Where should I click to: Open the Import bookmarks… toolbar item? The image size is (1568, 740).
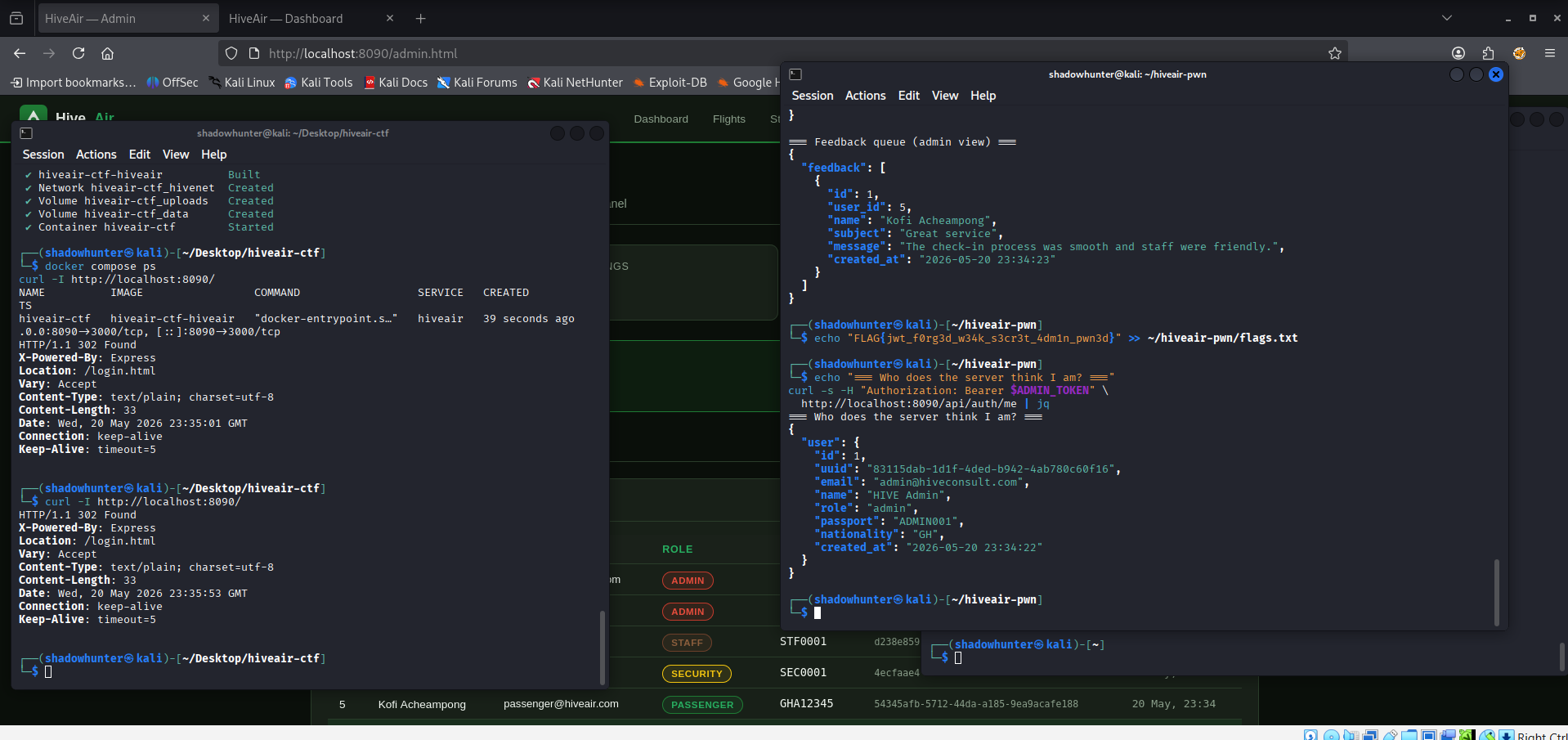(74, 83)
